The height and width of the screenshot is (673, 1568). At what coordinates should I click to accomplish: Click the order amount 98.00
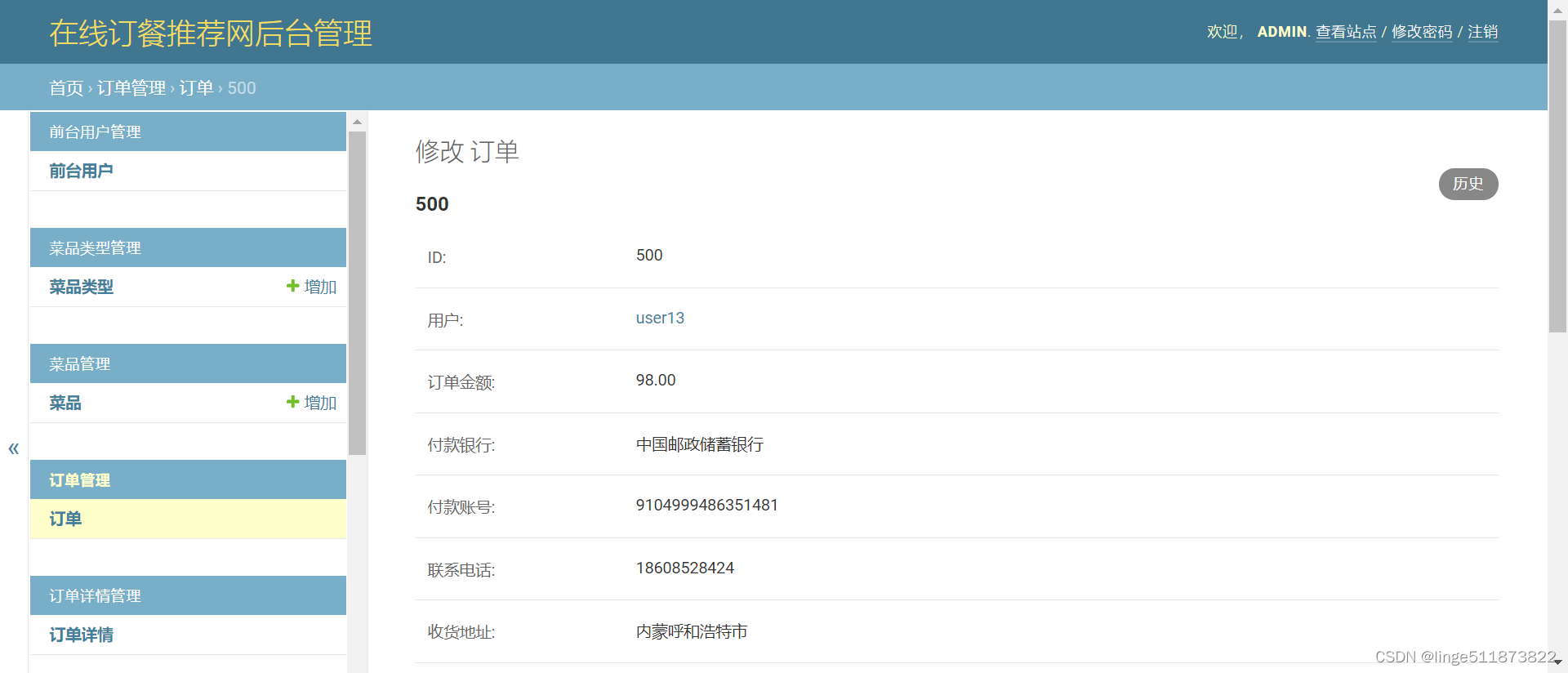[x=656, y=380]
